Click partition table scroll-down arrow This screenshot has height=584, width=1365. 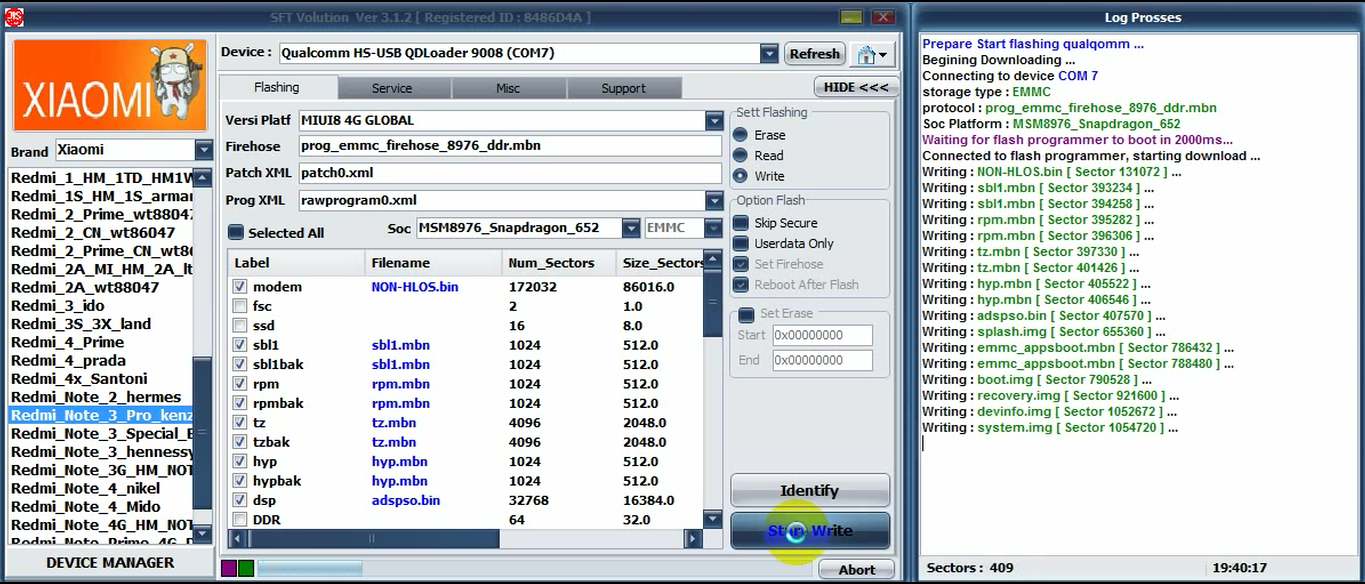click(712, 520)
